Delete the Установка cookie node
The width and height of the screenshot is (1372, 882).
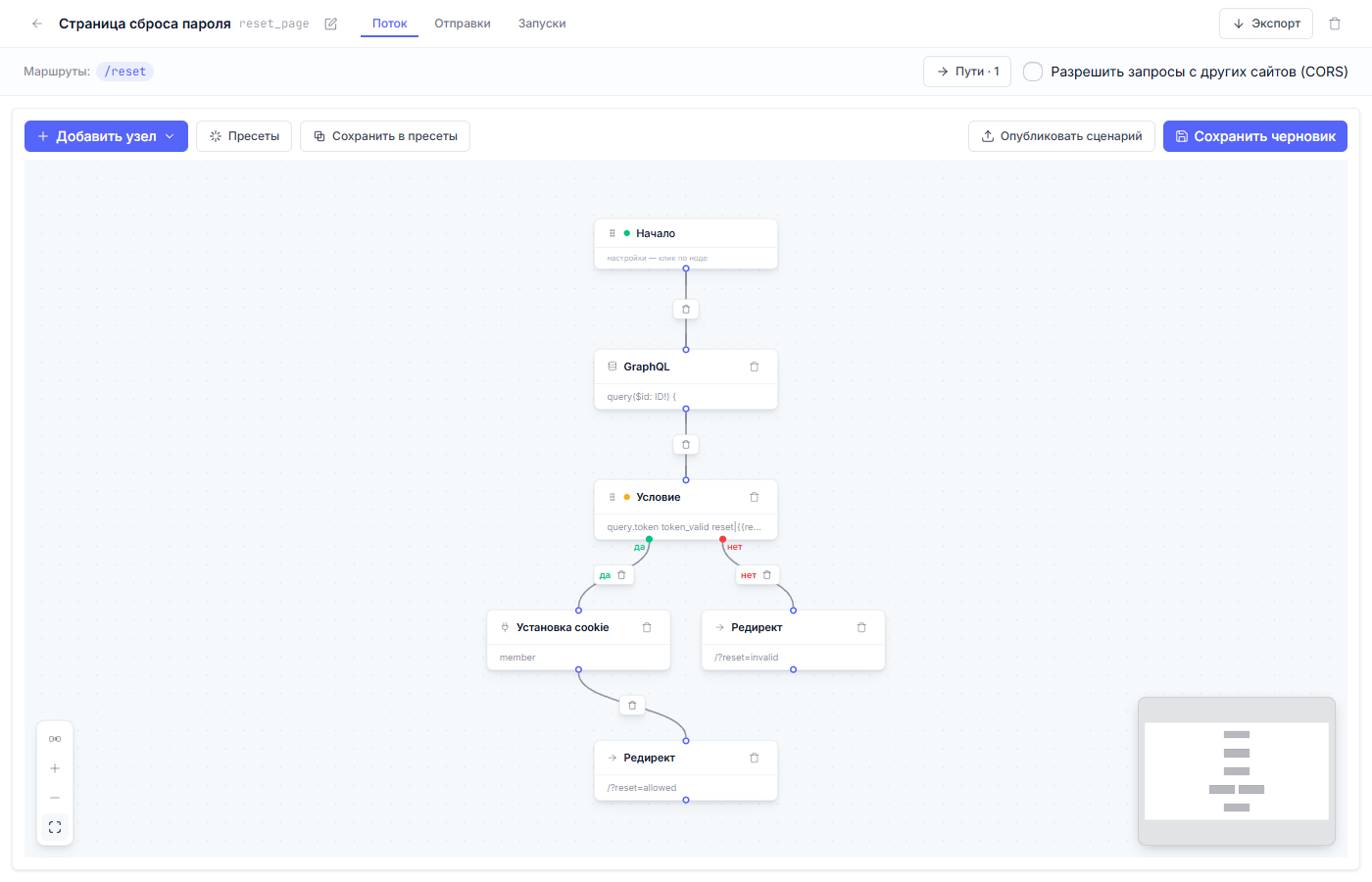647,627
